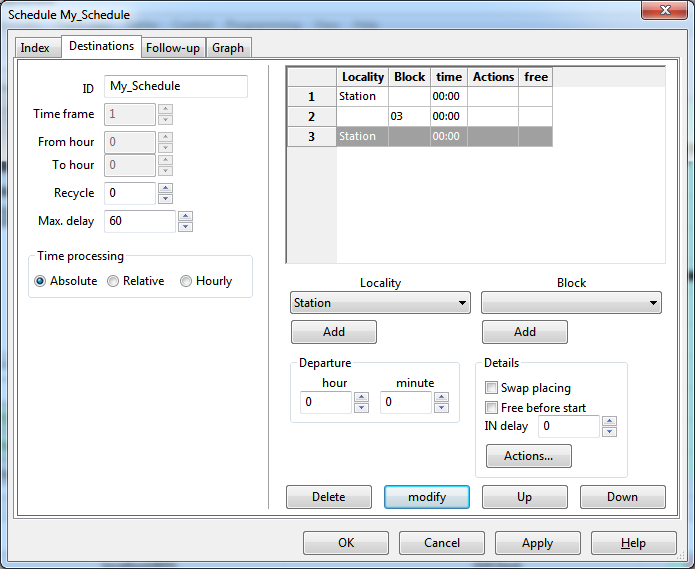Image resolution: width=695 pixels, height=569 pixels.
Task: Switch to the Index tab
Action: (35, 47)
